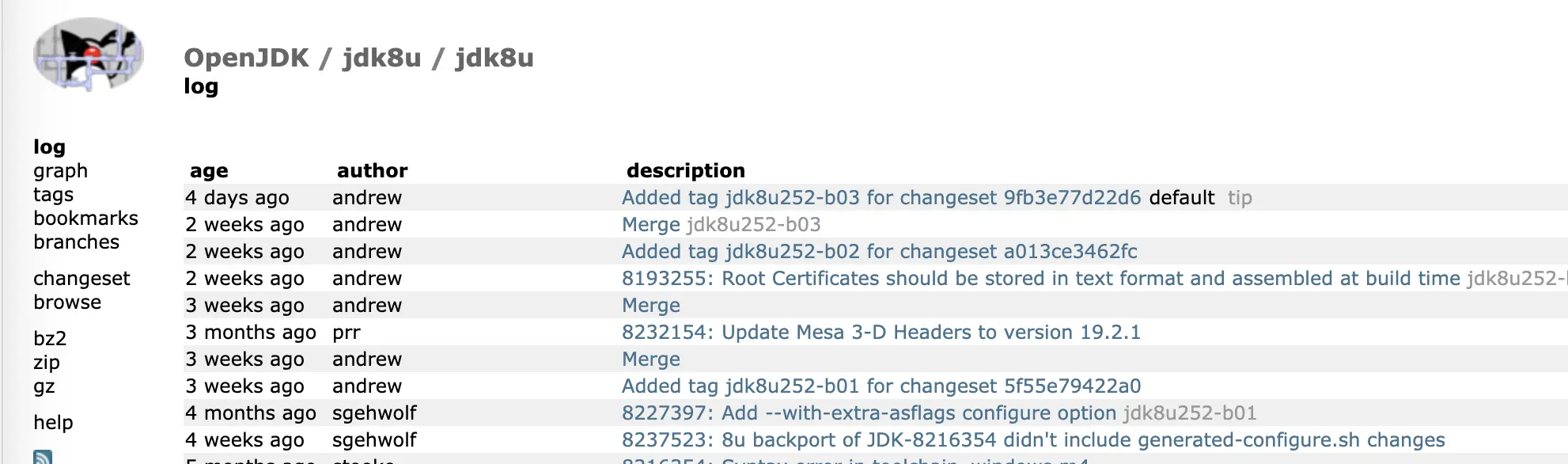Open the OpenJDK breadcrumb link
This screenshot has height=464, width=1568.
(x=247, y=58)
